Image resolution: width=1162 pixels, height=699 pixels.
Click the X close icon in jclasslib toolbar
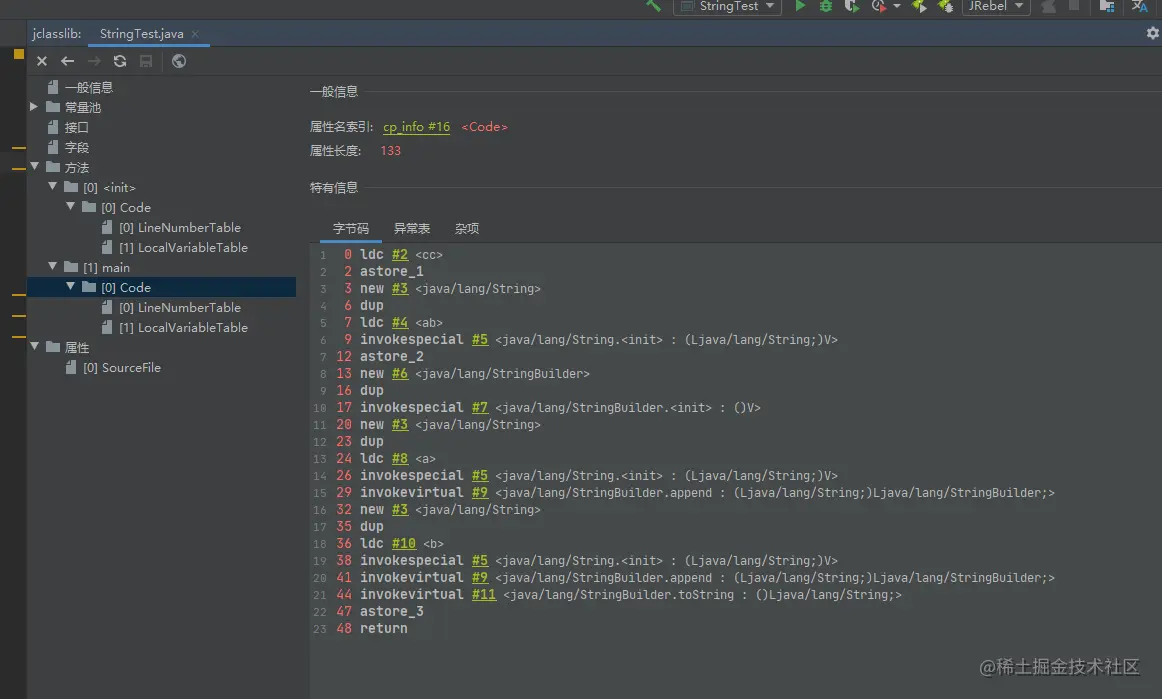point(42,61)
